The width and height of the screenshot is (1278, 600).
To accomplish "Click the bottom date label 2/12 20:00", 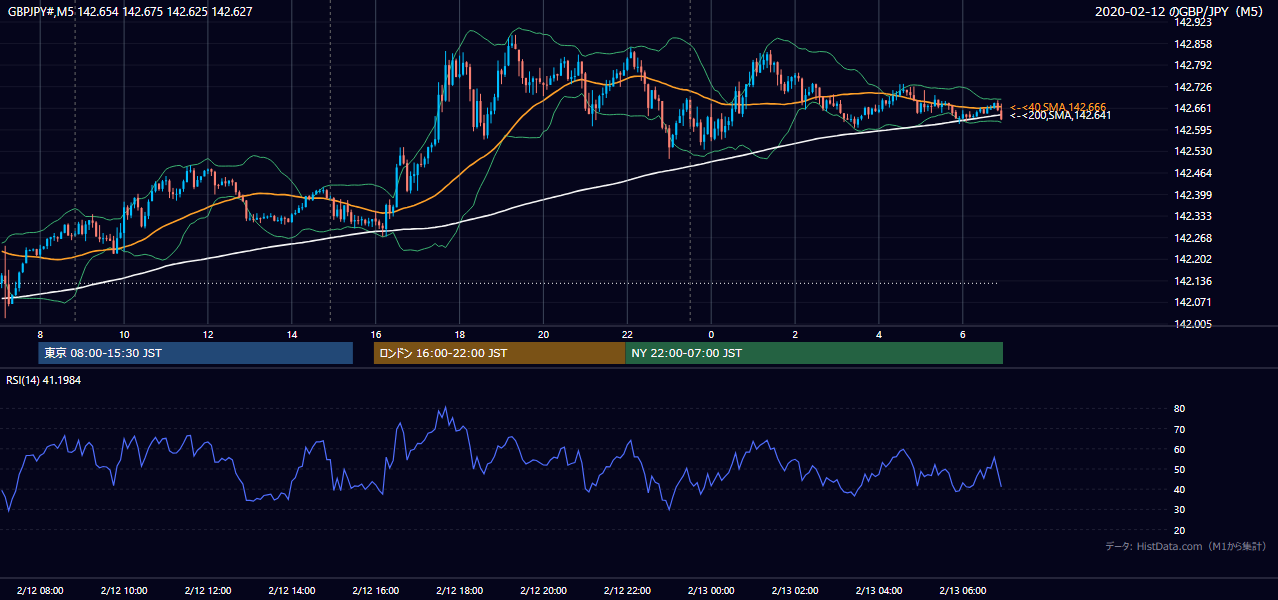I will pyautogui.click(x=543, y=591).
